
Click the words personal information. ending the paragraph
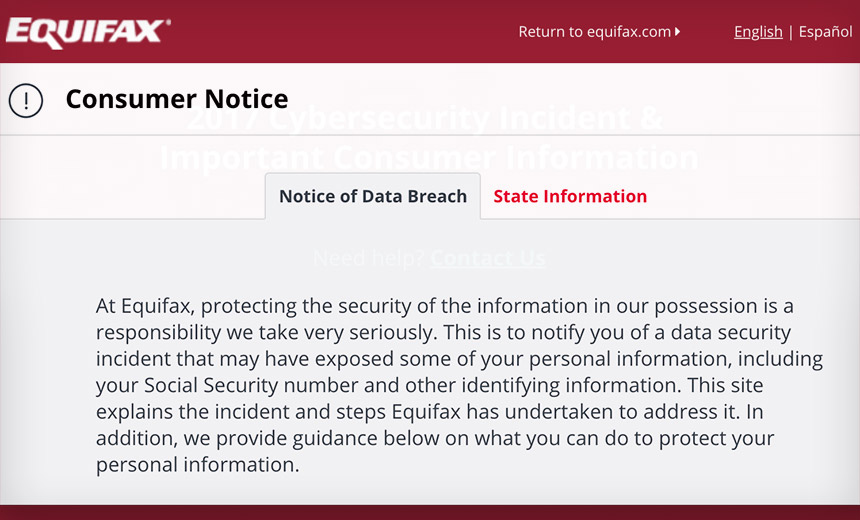coord(197,465)
